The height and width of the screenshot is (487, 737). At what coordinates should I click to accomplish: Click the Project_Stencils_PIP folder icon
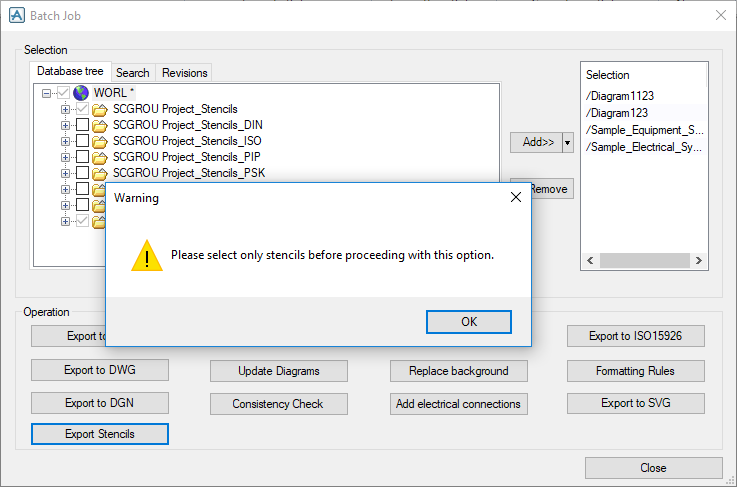99,157
